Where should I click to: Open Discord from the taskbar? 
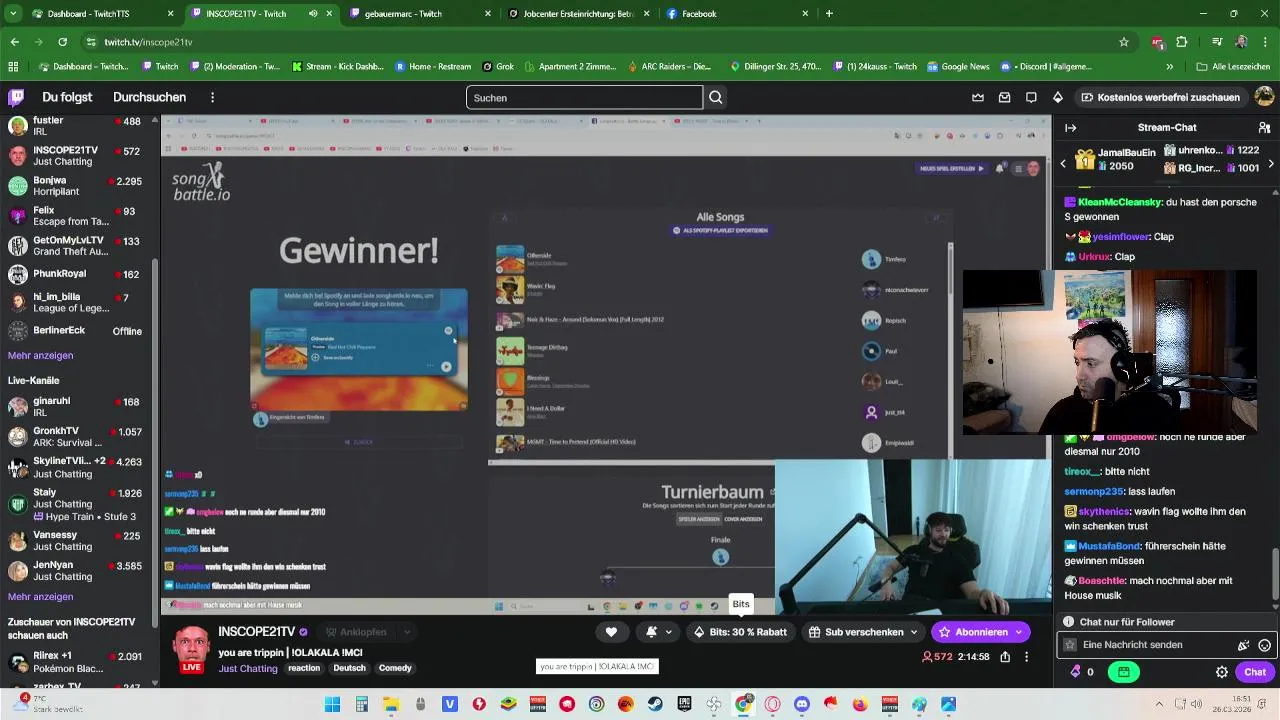801,704
